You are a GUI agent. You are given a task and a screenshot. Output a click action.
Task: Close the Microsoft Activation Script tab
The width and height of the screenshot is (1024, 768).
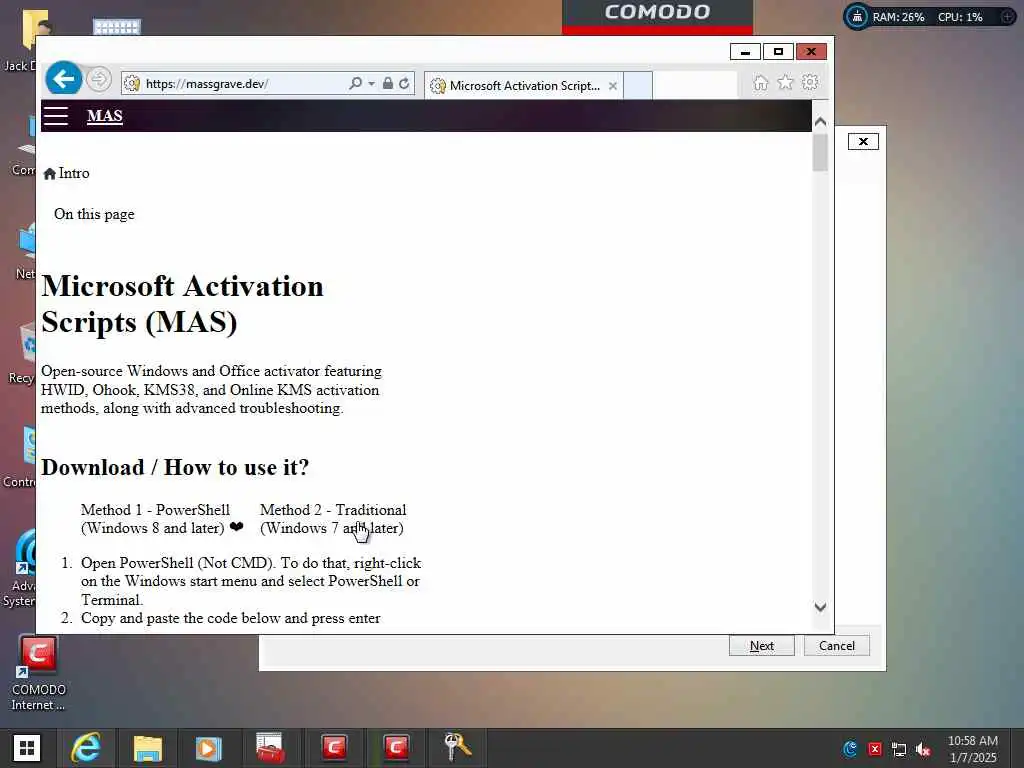click(x=613, y=86)
